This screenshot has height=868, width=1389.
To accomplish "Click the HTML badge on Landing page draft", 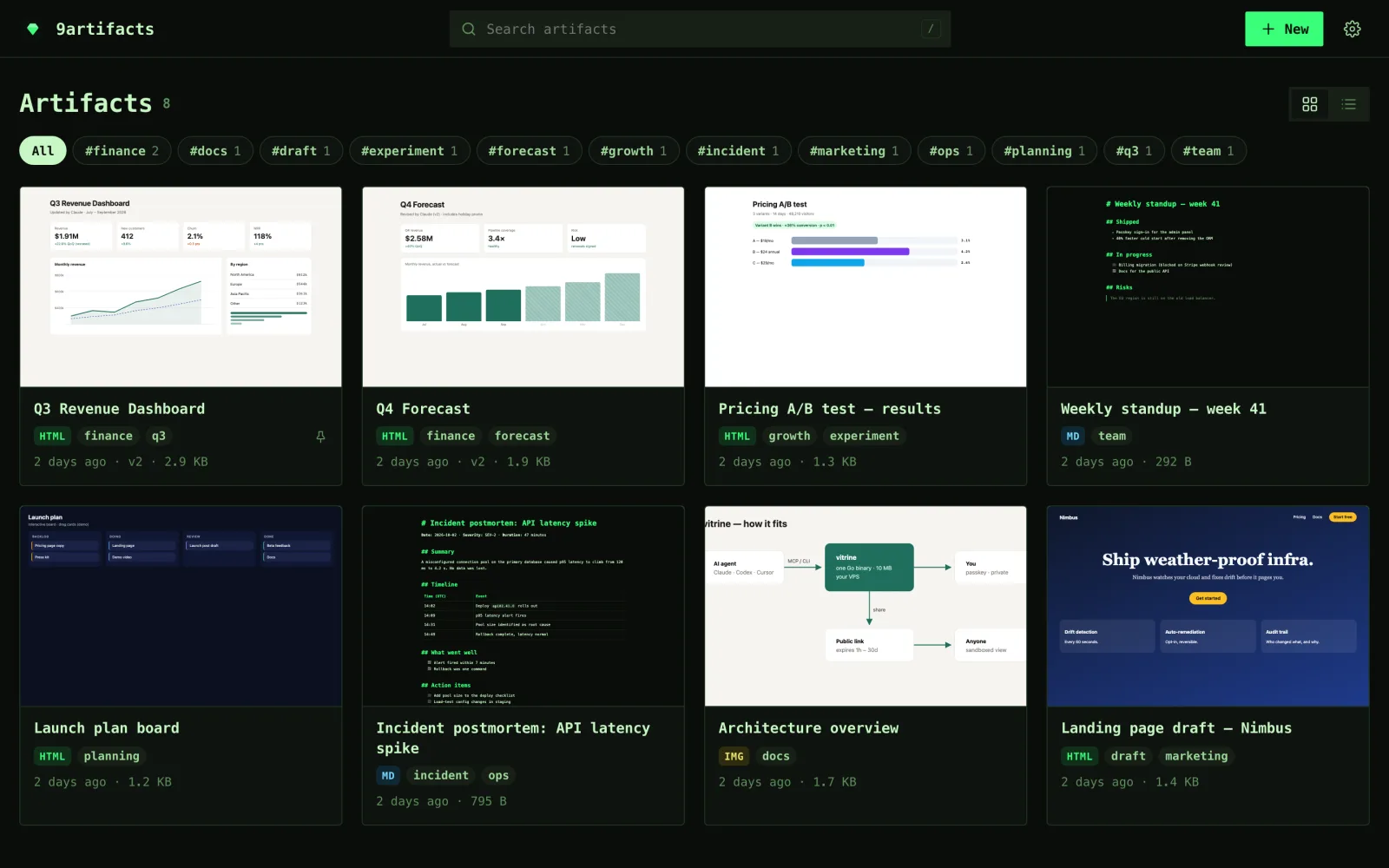I will coord(1079,756).
